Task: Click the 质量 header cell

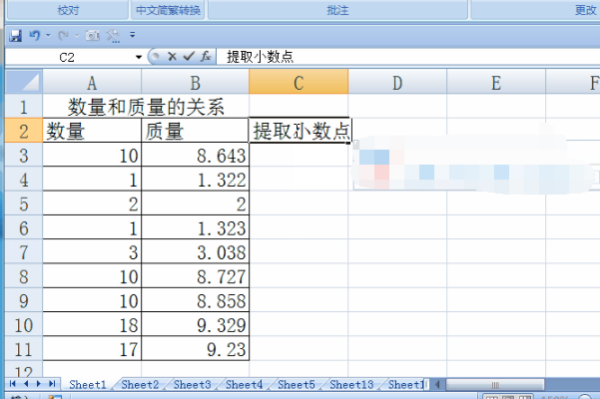Action: 195,131
